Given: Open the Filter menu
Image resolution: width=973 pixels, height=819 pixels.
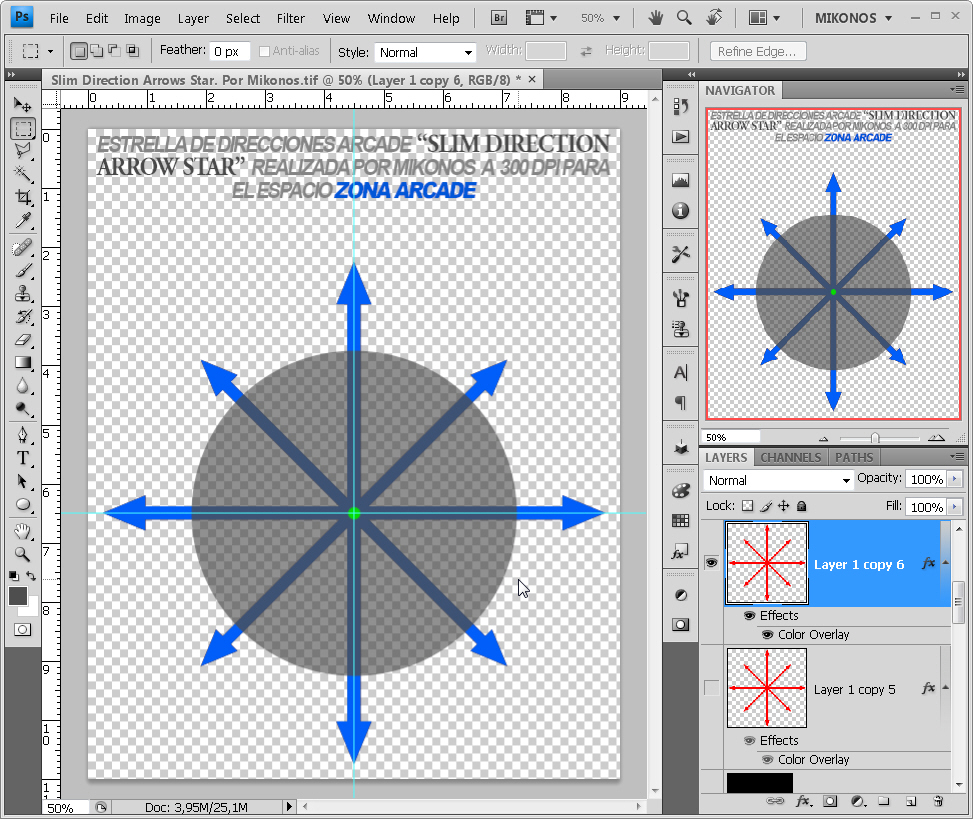Looking at the screenshot, I should (x=290, y=19).
